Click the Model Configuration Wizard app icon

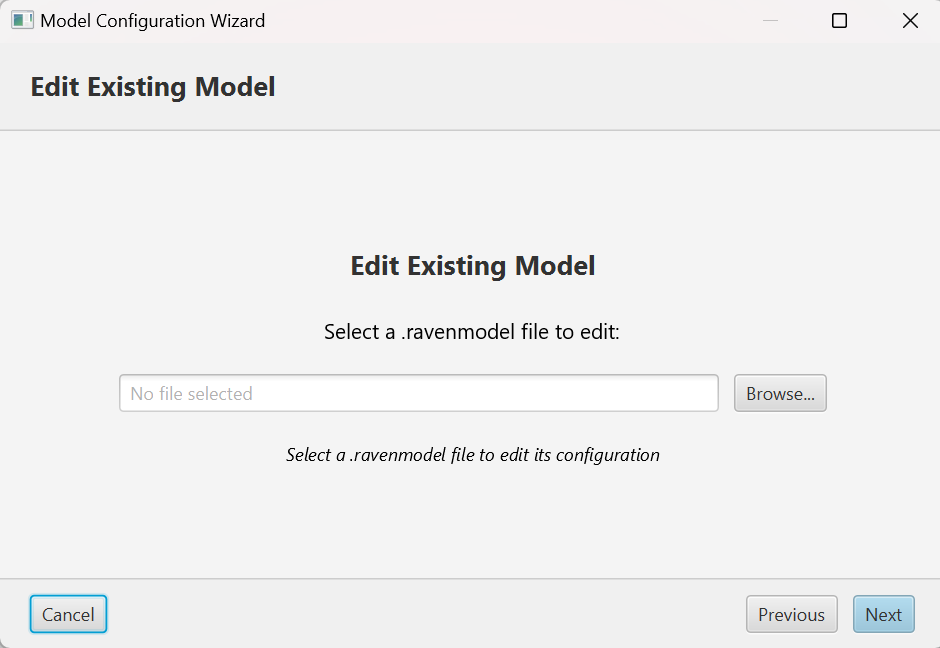[x=22, y=20]
